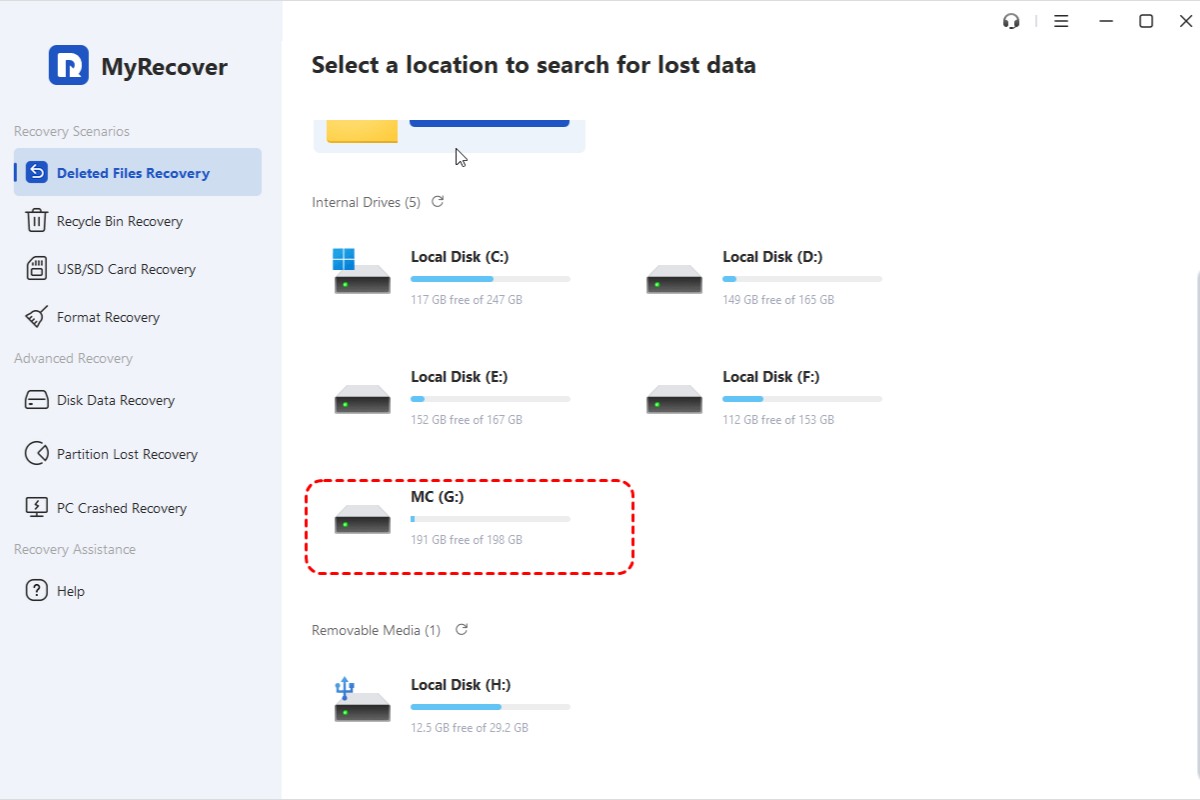1200x800 pixels.
Task: Choose removable Local Disk (H:)
Action: [460, 705]
